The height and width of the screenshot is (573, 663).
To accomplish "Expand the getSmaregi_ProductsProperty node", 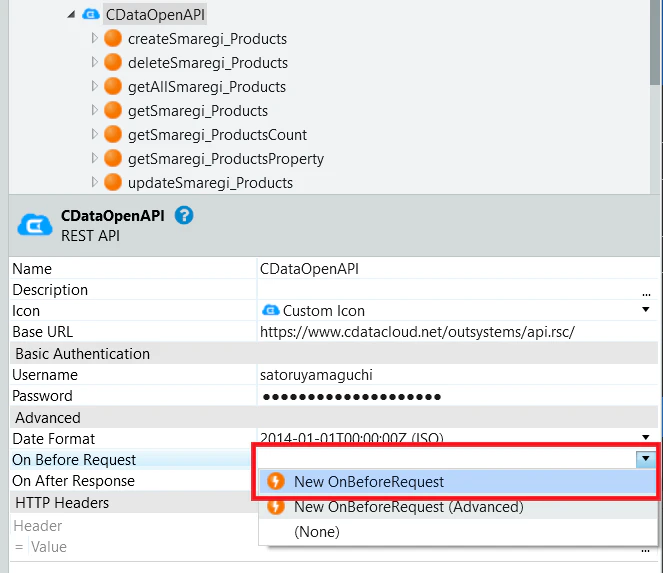I will (94, 159).
